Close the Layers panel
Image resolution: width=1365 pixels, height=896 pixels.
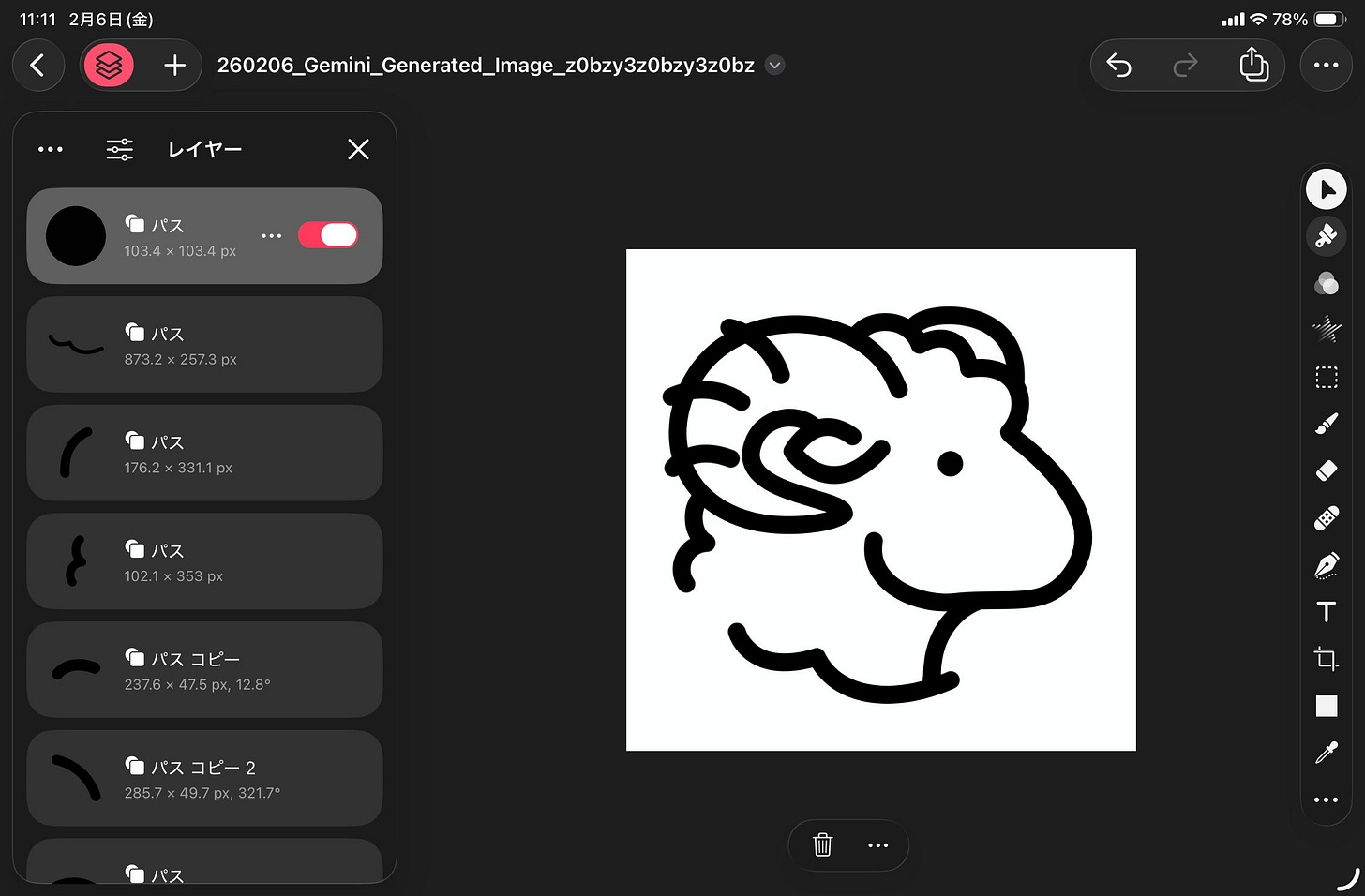[358, 149]
